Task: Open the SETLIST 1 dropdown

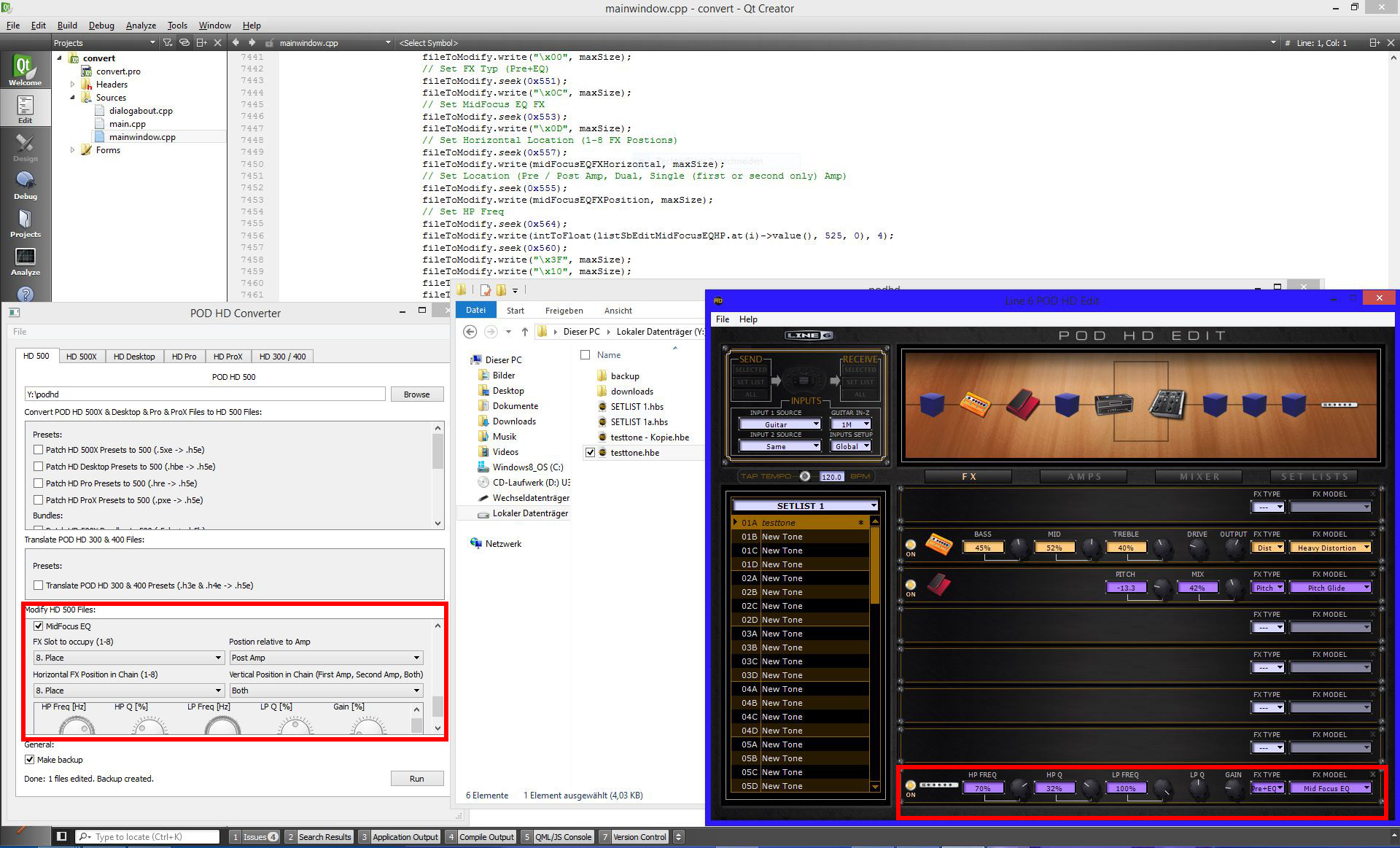Action: point(805,506)
